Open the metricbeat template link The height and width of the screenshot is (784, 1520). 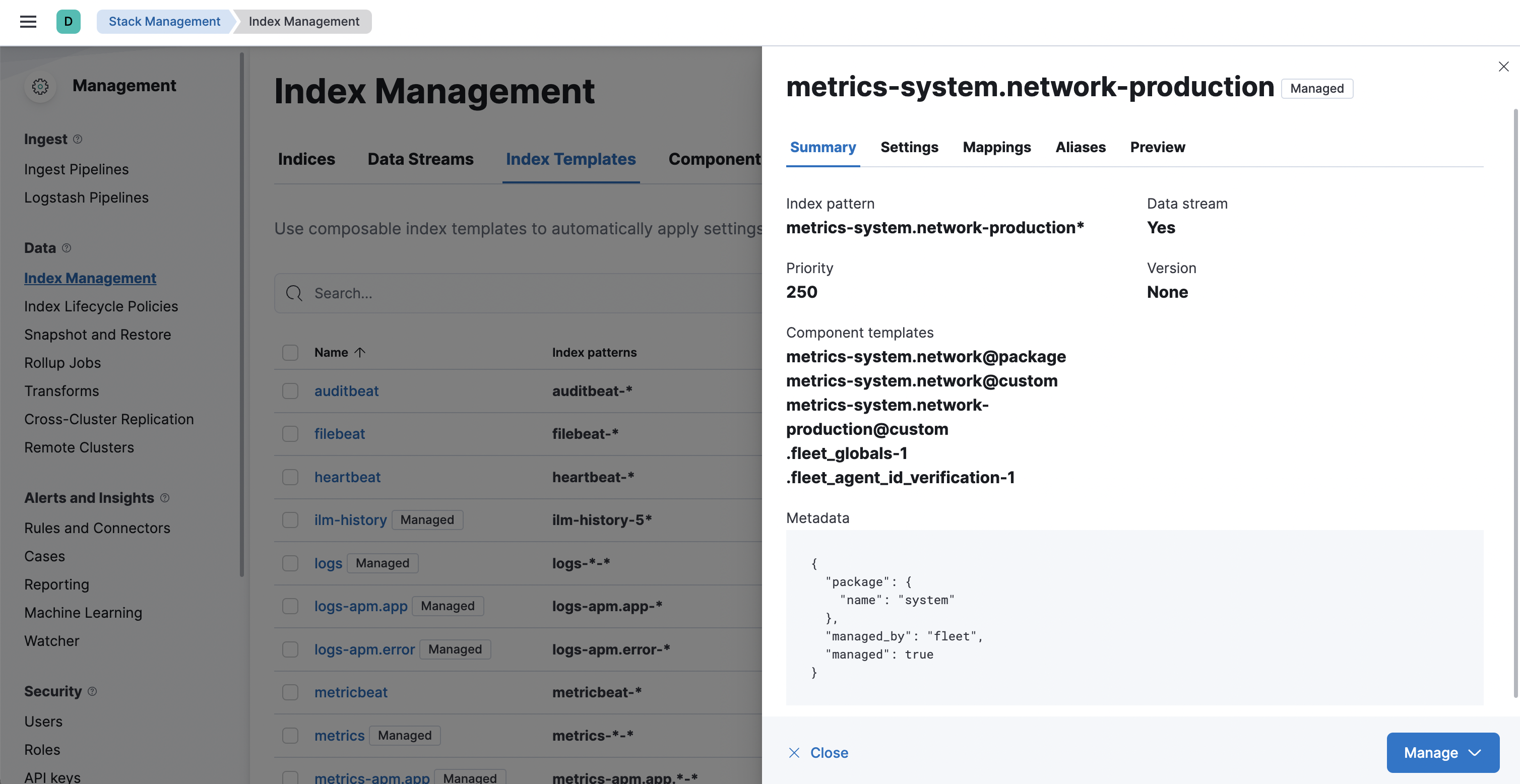[350, 693]
